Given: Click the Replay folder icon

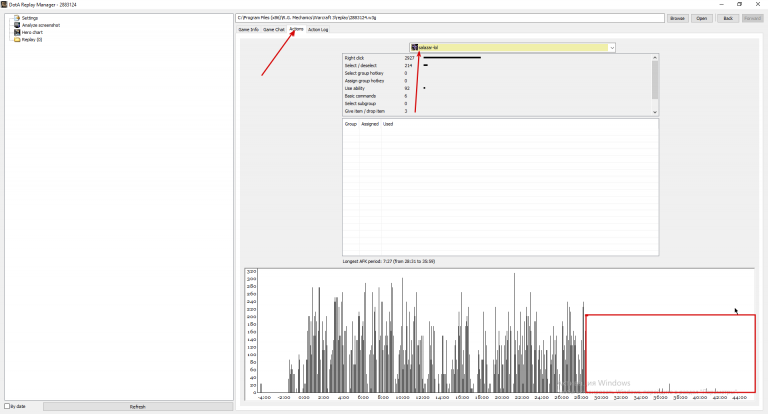Looking at the screenshot, I should (x=17, y=40).
